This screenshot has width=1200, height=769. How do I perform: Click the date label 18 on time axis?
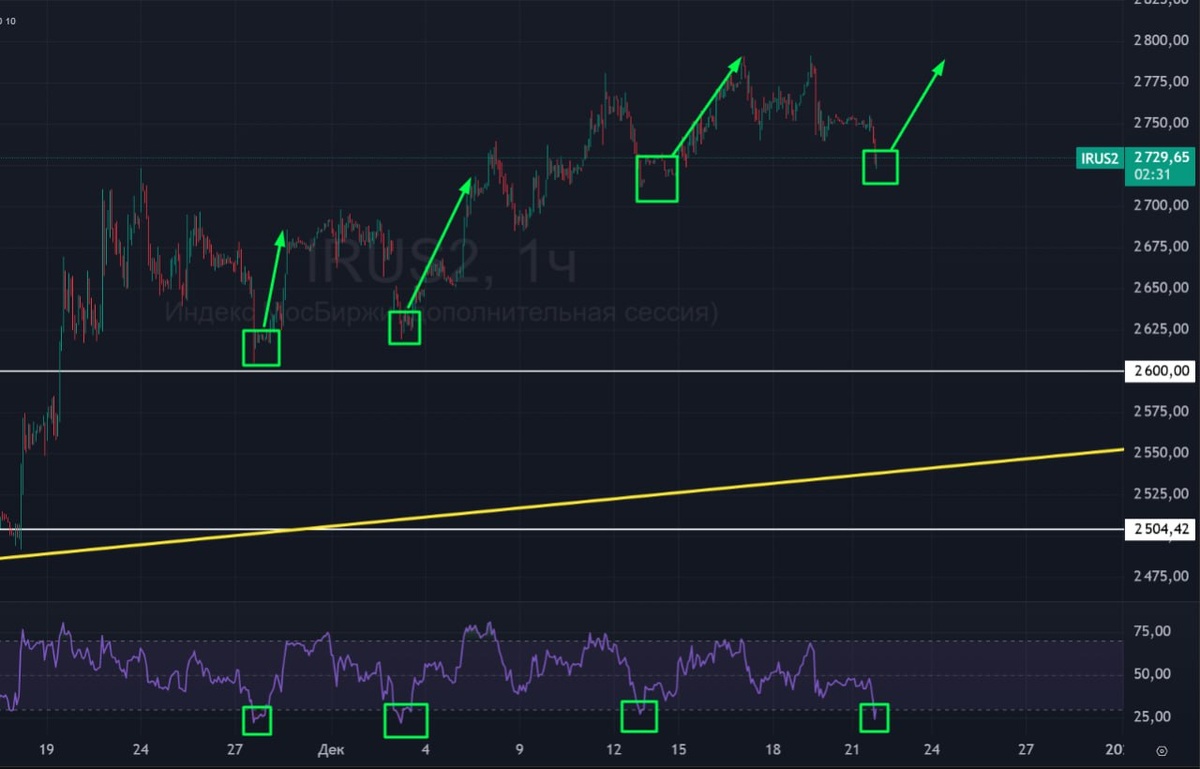(773, 748)
